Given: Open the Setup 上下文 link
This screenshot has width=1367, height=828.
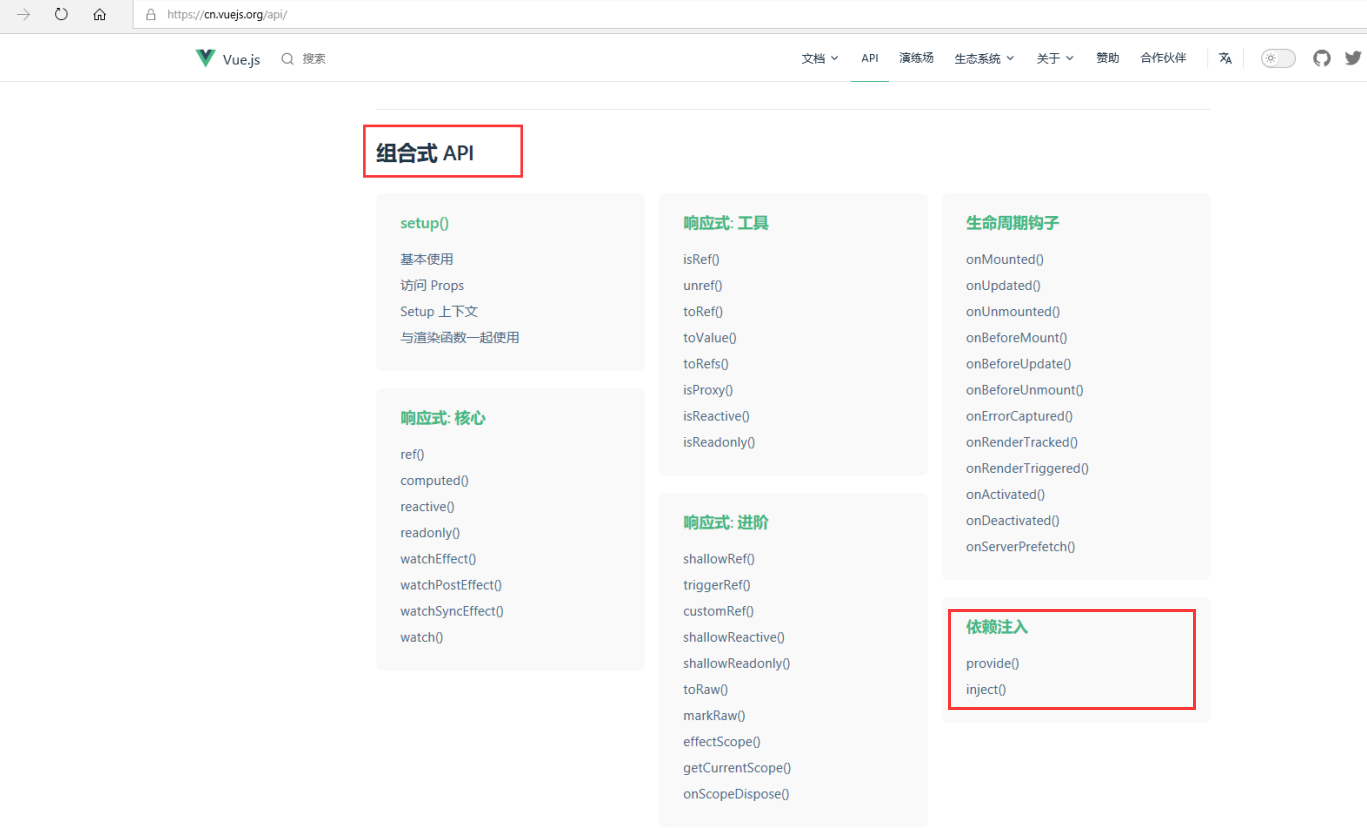Looking at the screenshot, I should click(439, 311).
